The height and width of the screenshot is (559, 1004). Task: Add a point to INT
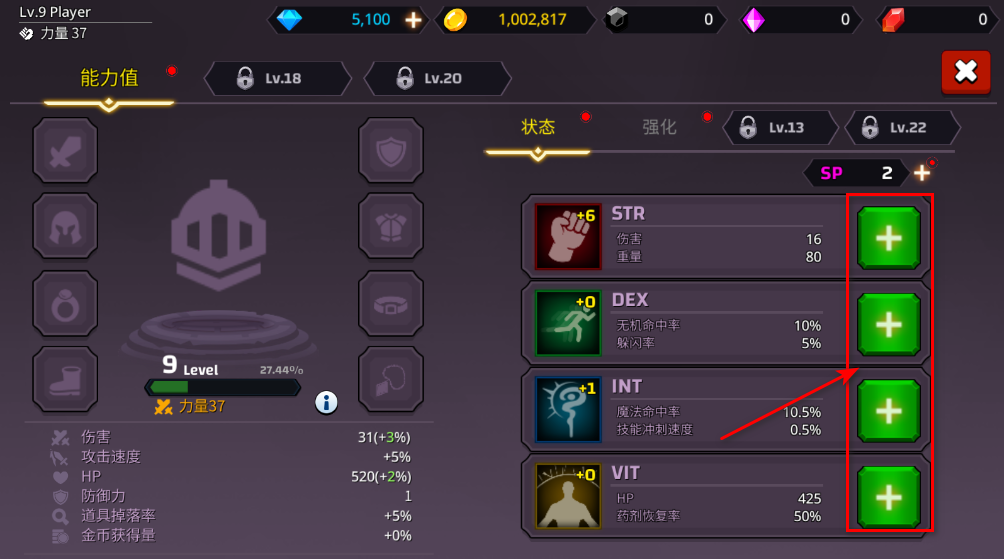[889, 410]
